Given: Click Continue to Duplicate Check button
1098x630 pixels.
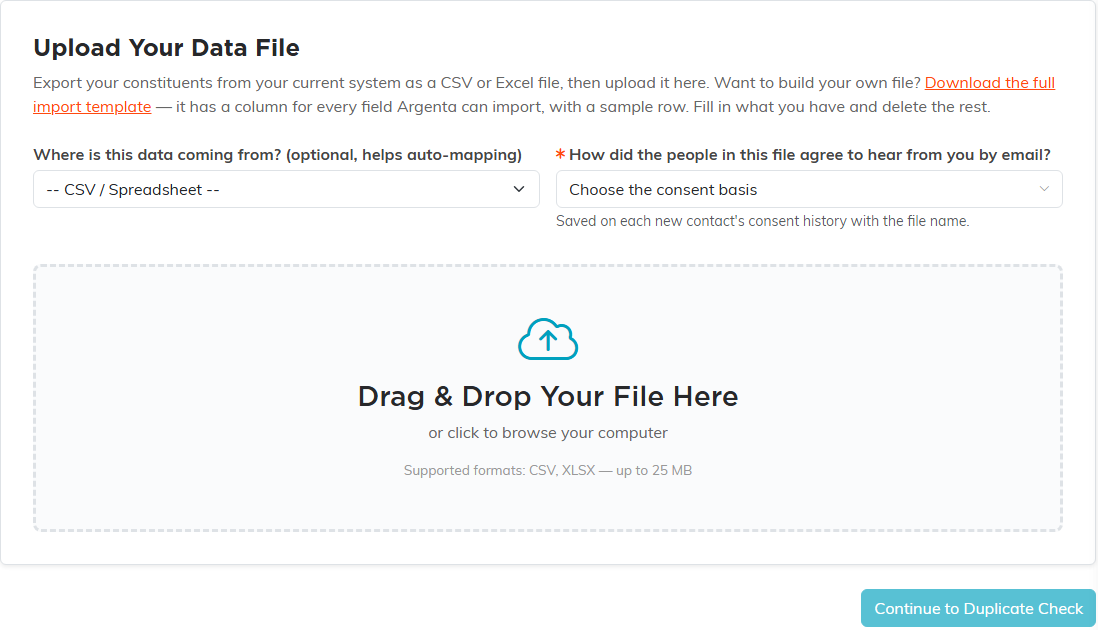Looking at the screenshot, I should pos(978,608).
